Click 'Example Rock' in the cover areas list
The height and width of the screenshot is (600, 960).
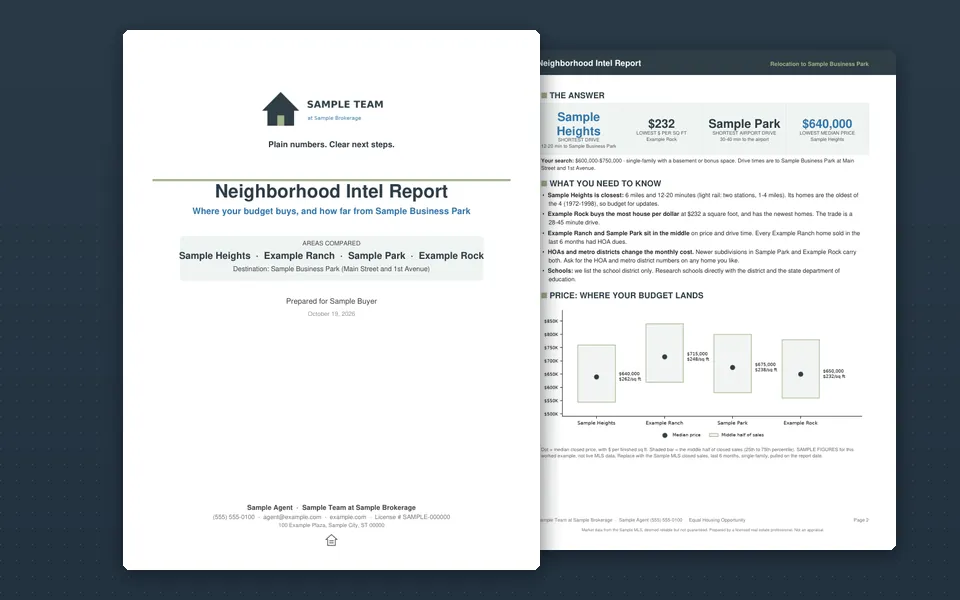[451, 256]
